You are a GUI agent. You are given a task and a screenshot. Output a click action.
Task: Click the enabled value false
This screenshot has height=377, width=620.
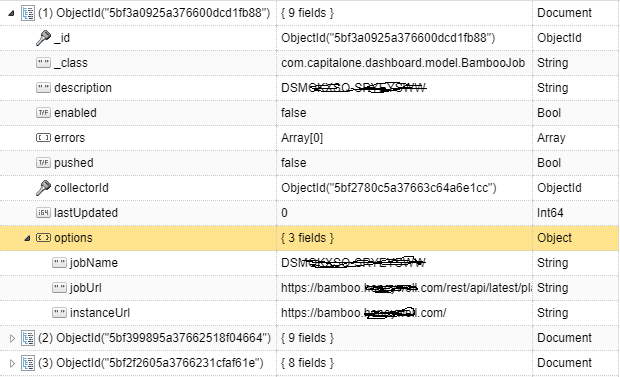point(293,113)
